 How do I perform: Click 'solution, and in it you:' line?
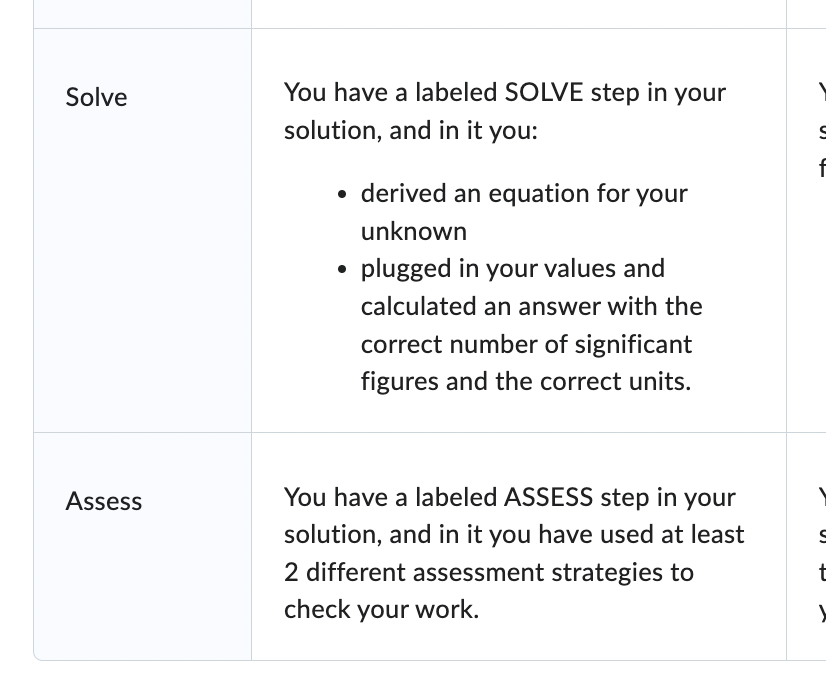click(x=411, y=130)
